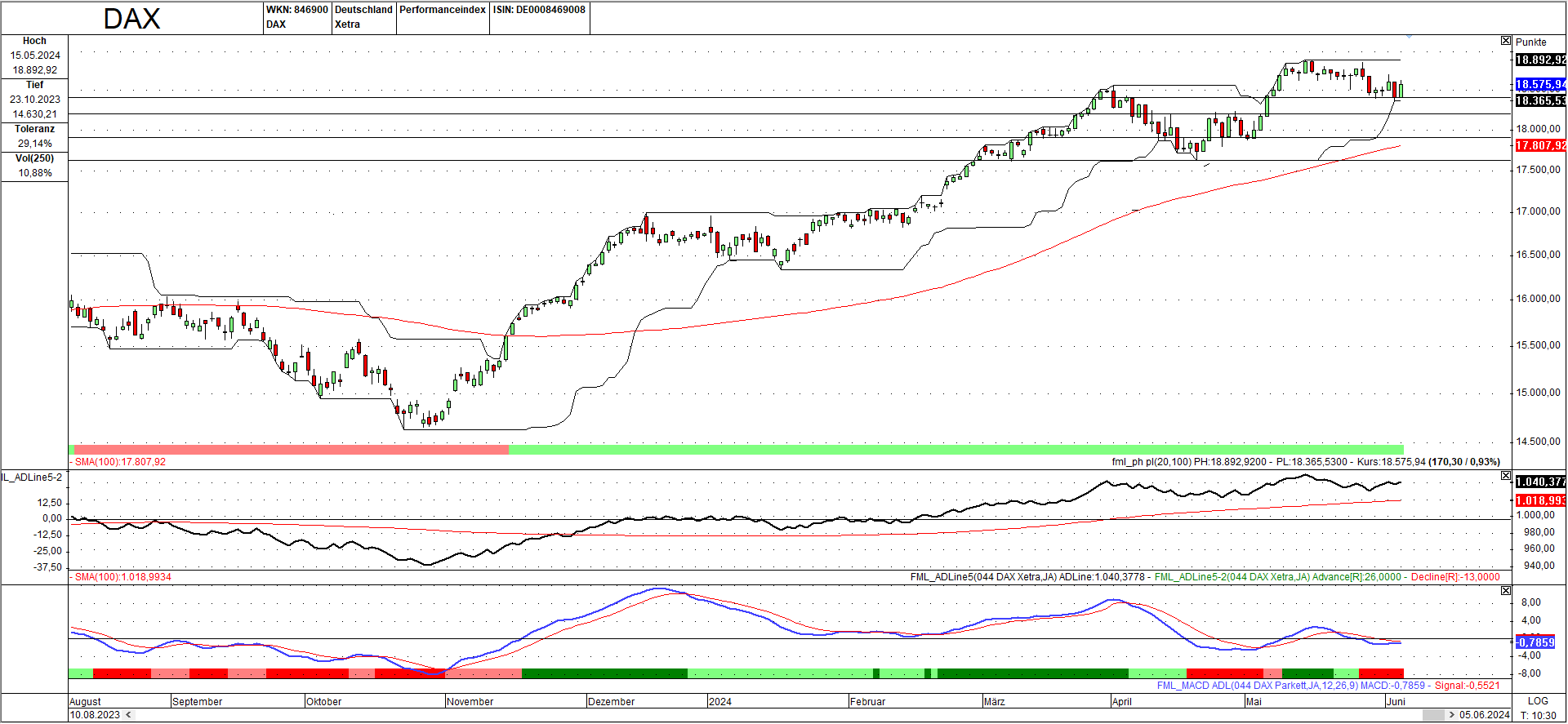Click the gray time-axis scrollbar thumb
Viewport: 1568px width, 724px height.
coord(1433,715)
